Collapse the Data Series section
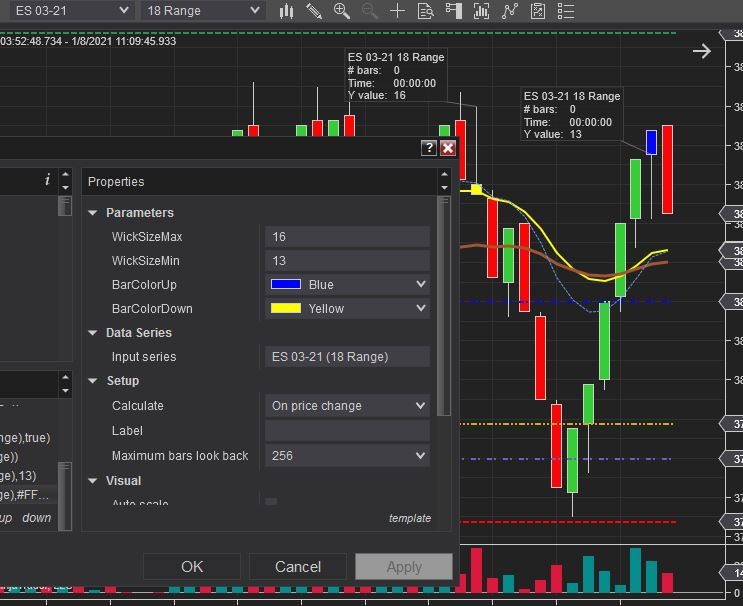The width and height of the screenshot is (743, 606). pos(93,333)
